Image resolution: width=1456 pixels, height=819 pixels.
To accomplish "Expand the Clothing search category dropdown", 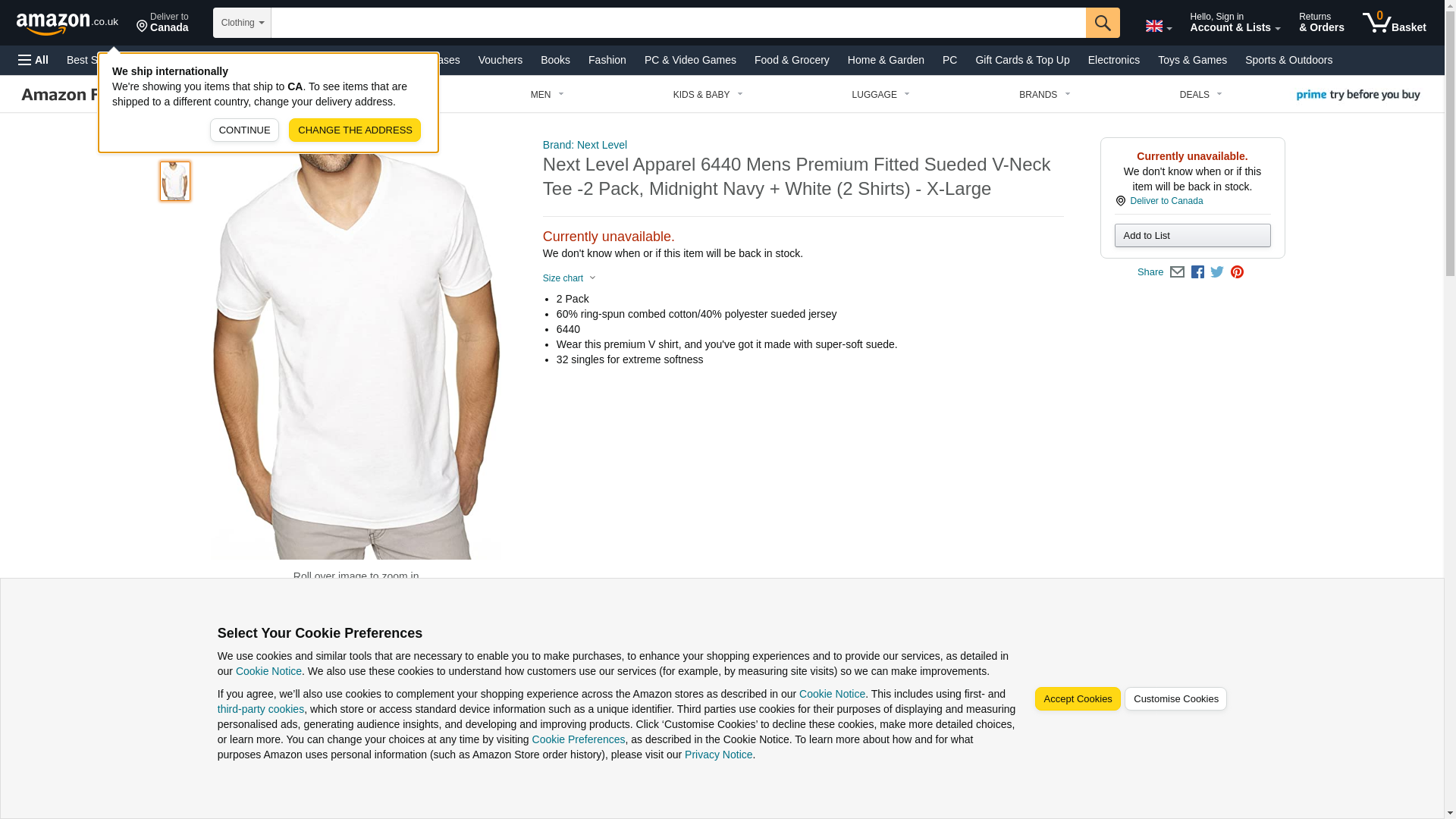I will point(242,23).
